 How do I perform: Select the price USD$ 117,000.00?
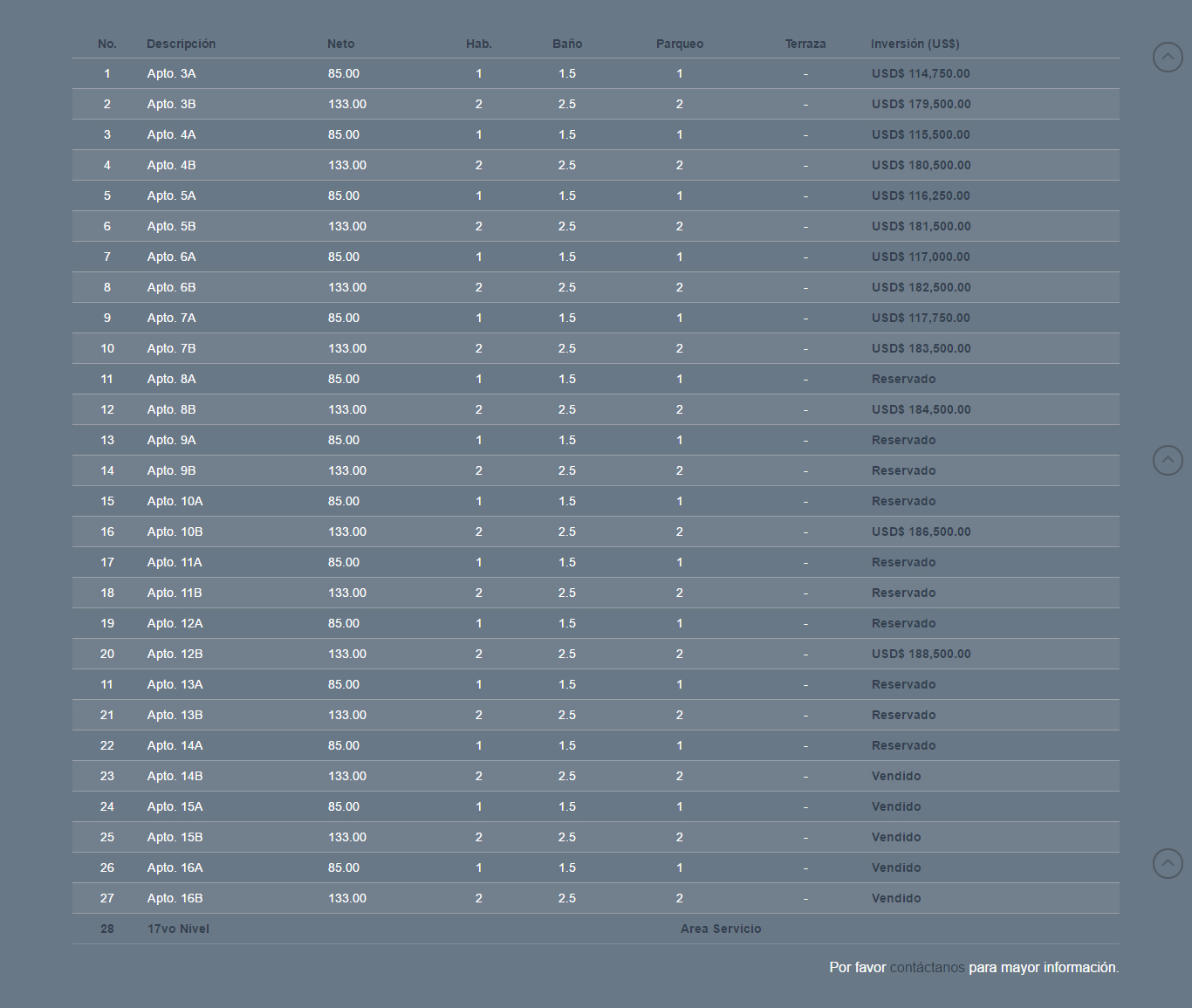point(921,257)
